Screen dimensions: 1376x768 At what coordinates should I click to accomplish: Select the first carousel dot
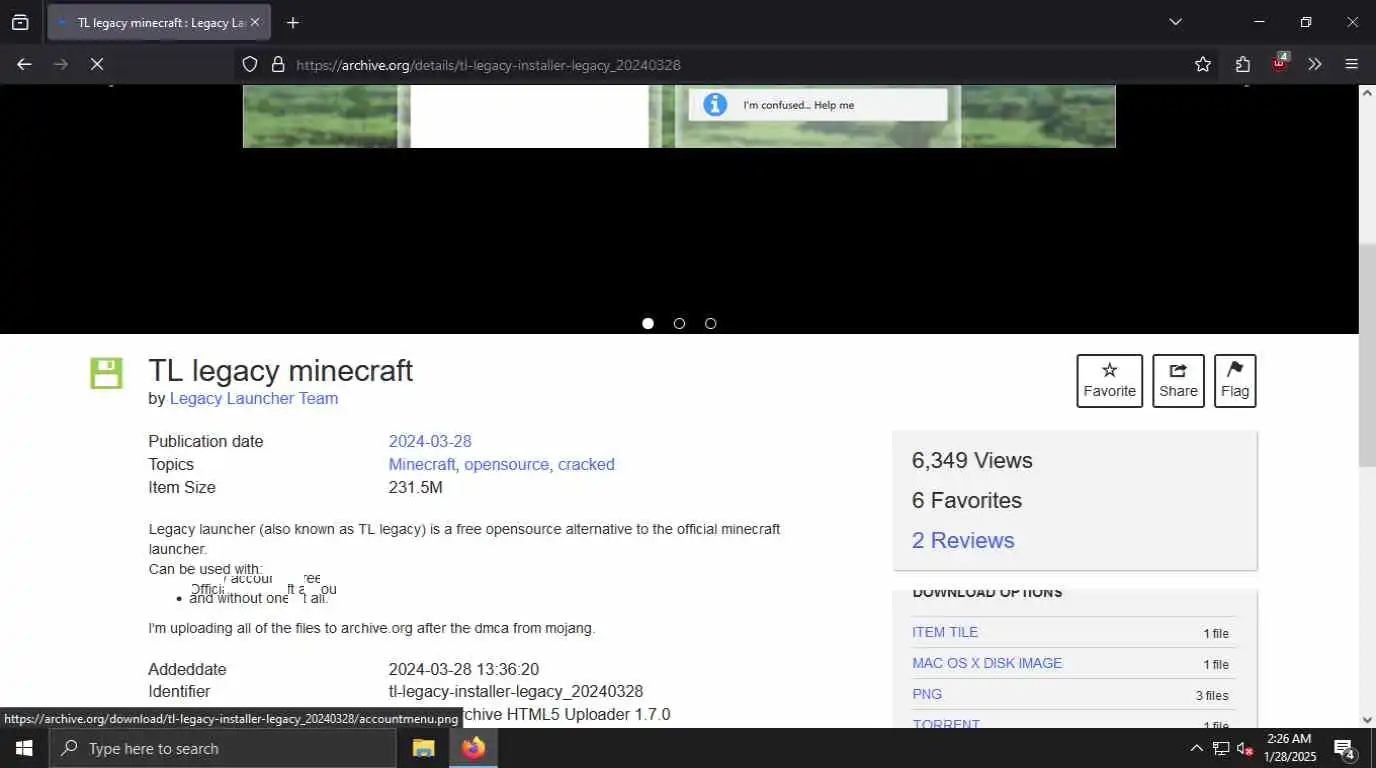(x=648, y=323)
